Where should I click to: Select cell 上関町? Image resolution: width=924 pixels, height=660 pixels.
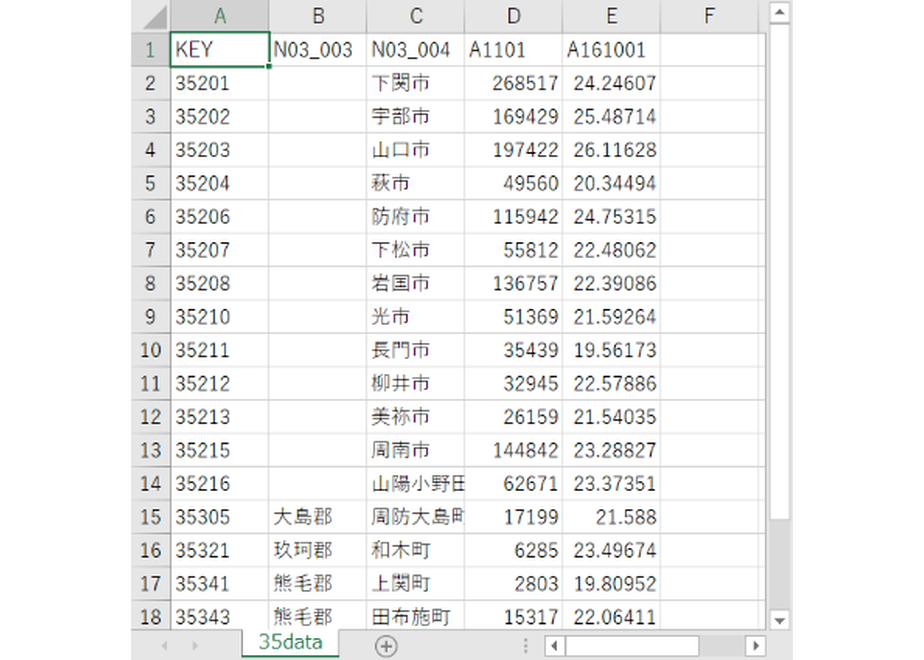tap(415, 583)
